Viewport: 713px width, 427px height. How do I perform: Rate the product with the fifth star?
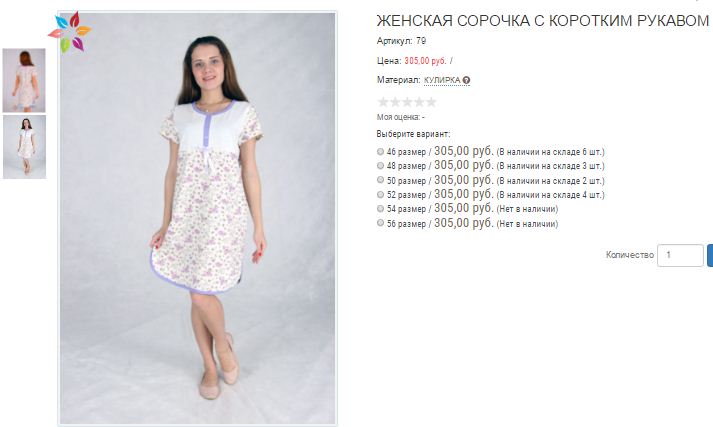431,102
